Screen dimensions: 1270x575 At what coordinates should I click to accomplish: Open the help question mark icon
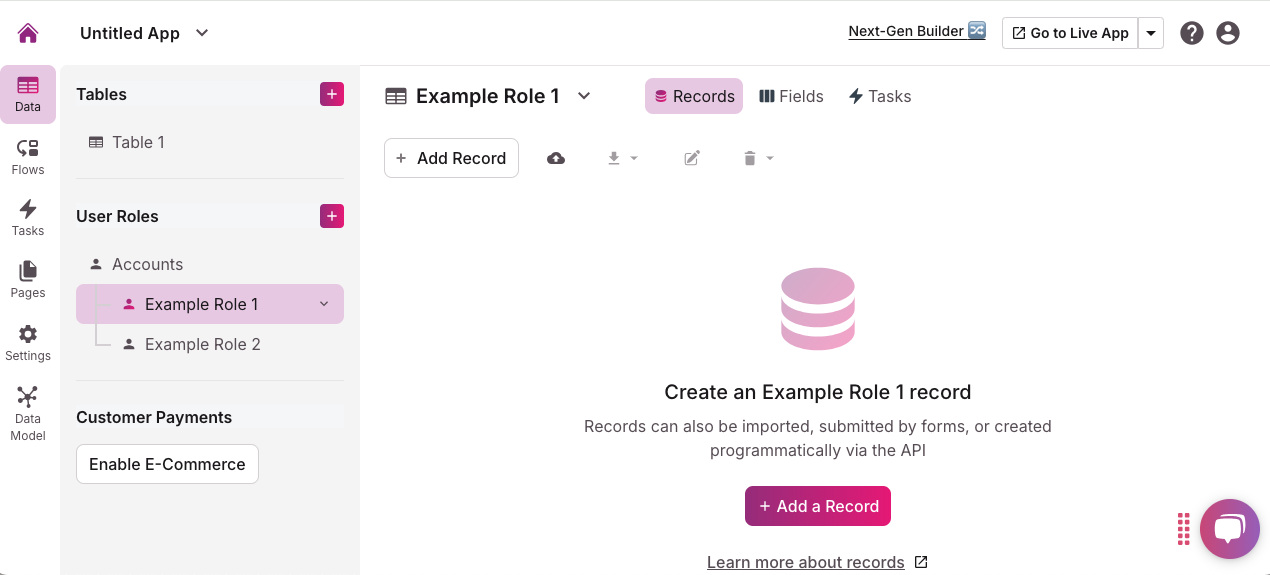pos(1191,33)
